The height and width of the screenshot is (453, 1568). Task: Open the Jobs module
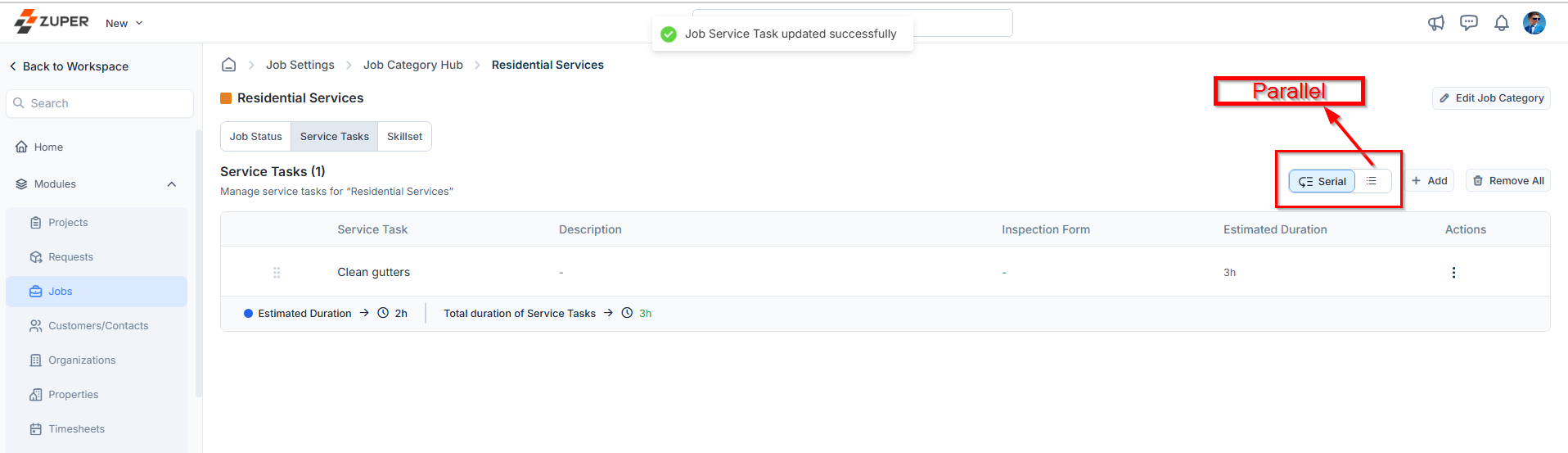point(97,292)
